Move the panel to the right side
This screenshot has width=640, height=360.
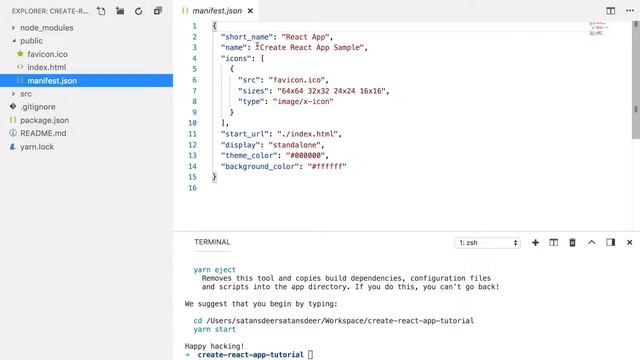pos(611,242)
